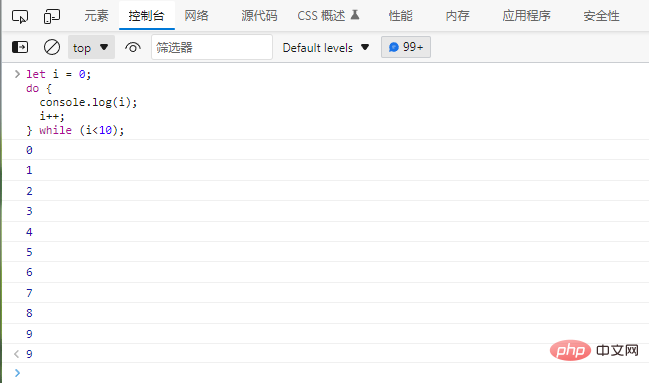Viewport: 649px width, 383px height.
Task: Open the top context dropdown
Action: 91,47
